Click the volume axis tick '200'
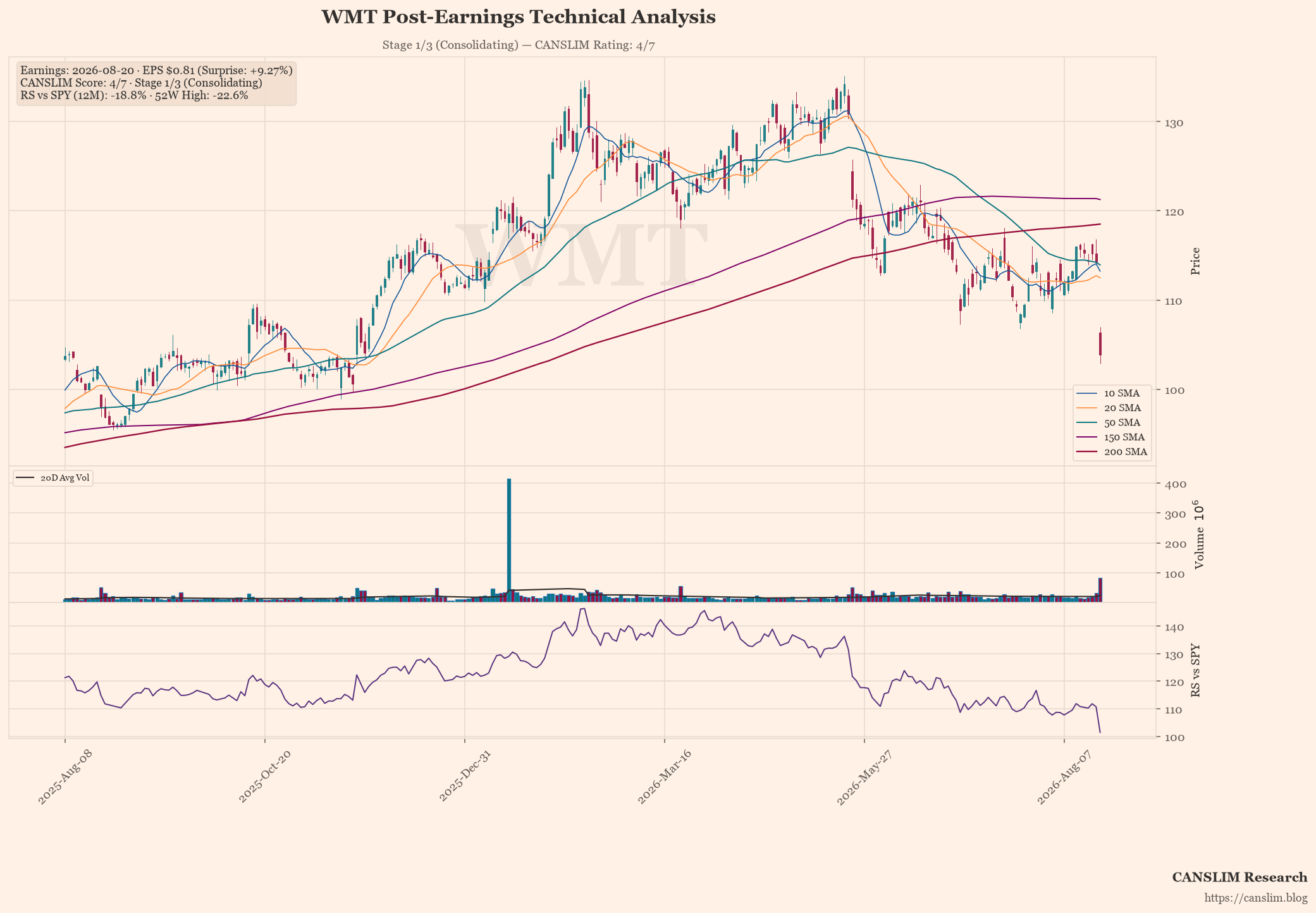The width and height of the screenshot is (1316, 913). click(1175, 544)
